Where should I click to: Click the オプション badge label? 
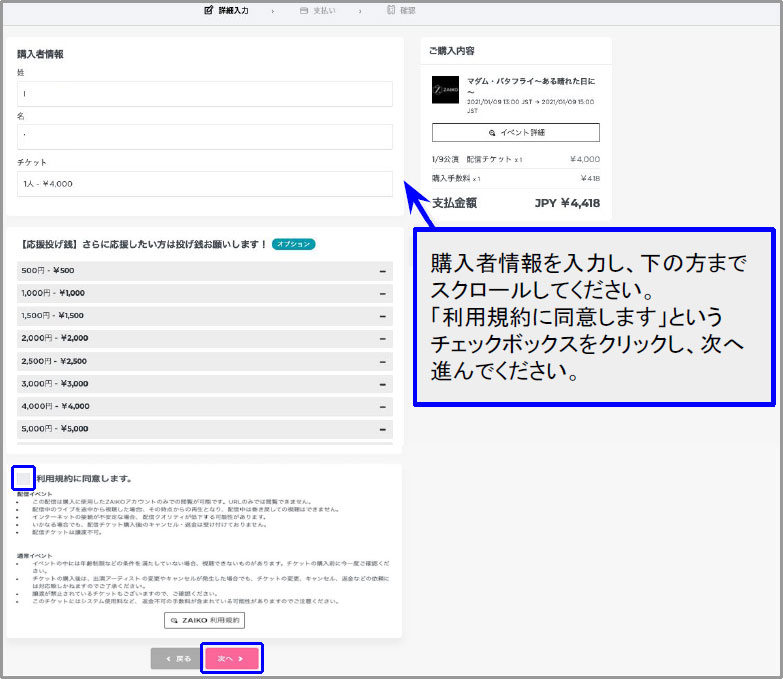pyautogui.click(x=294, y=244)
